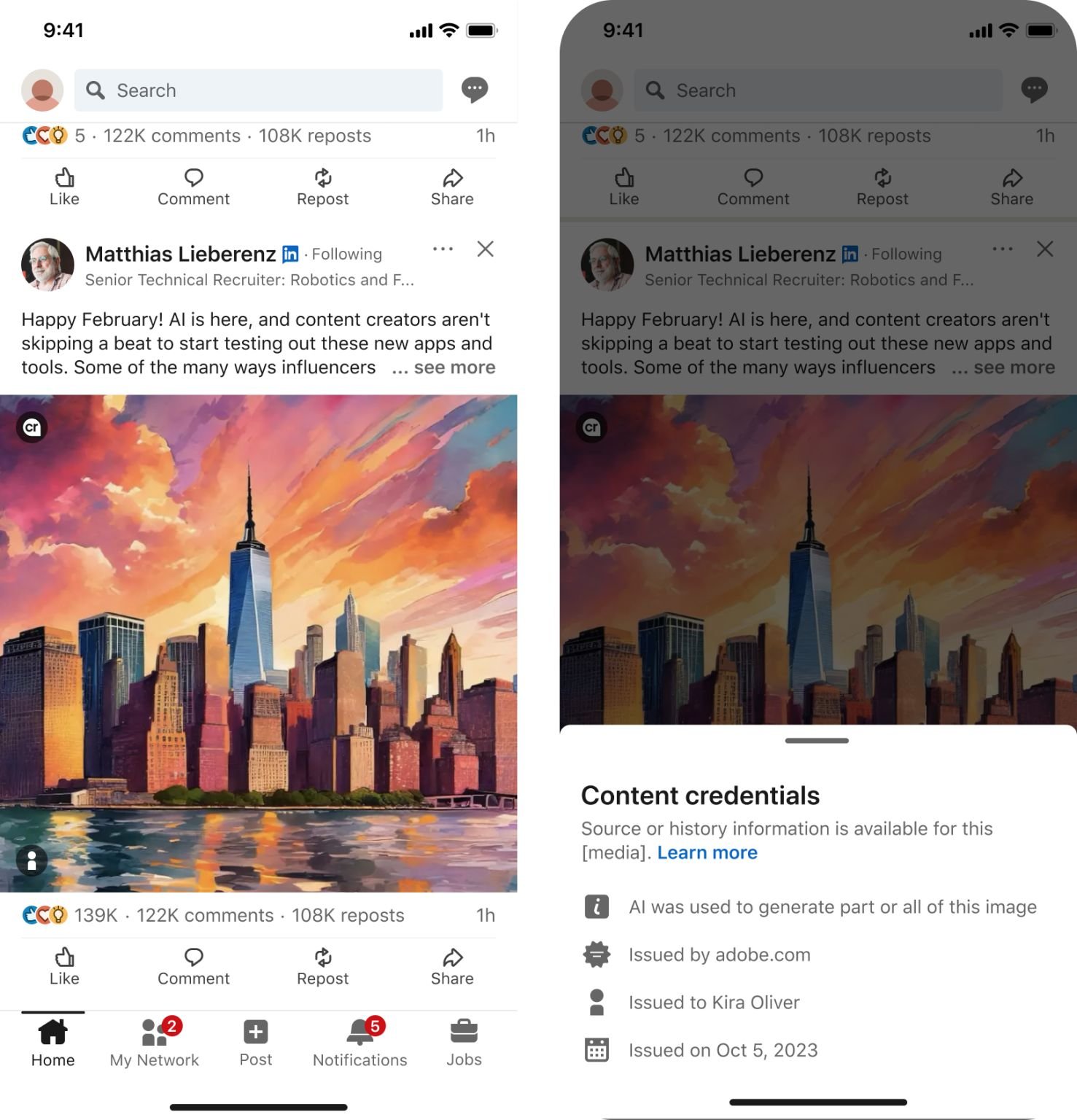Screen dimensions: 1077x1120
Task: Create a new Post from bottom bar
Action: pyautogui.click(x=256, y=1043)
